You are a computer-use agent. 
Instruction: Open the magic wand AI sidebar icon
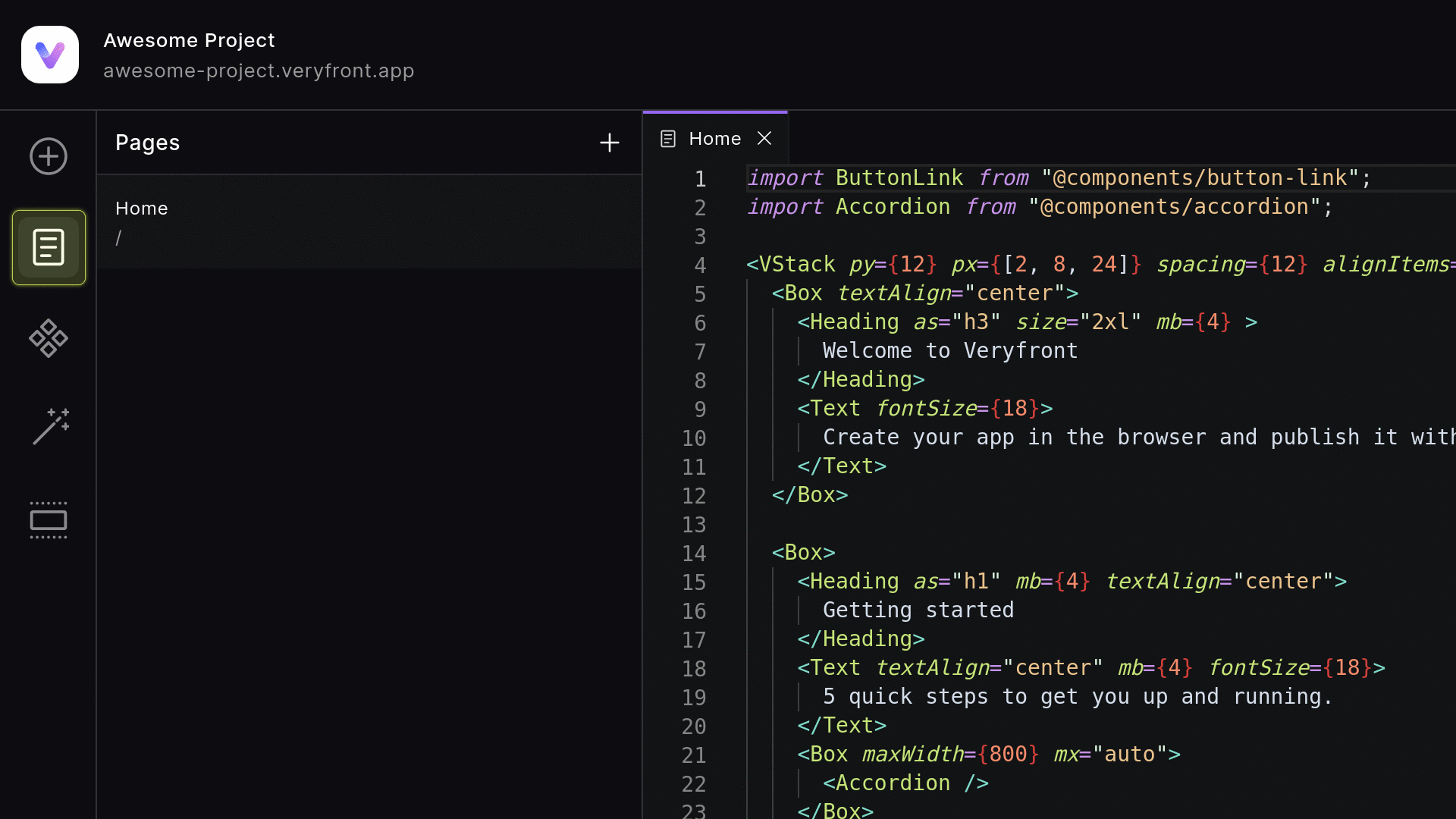coord(51,426)
